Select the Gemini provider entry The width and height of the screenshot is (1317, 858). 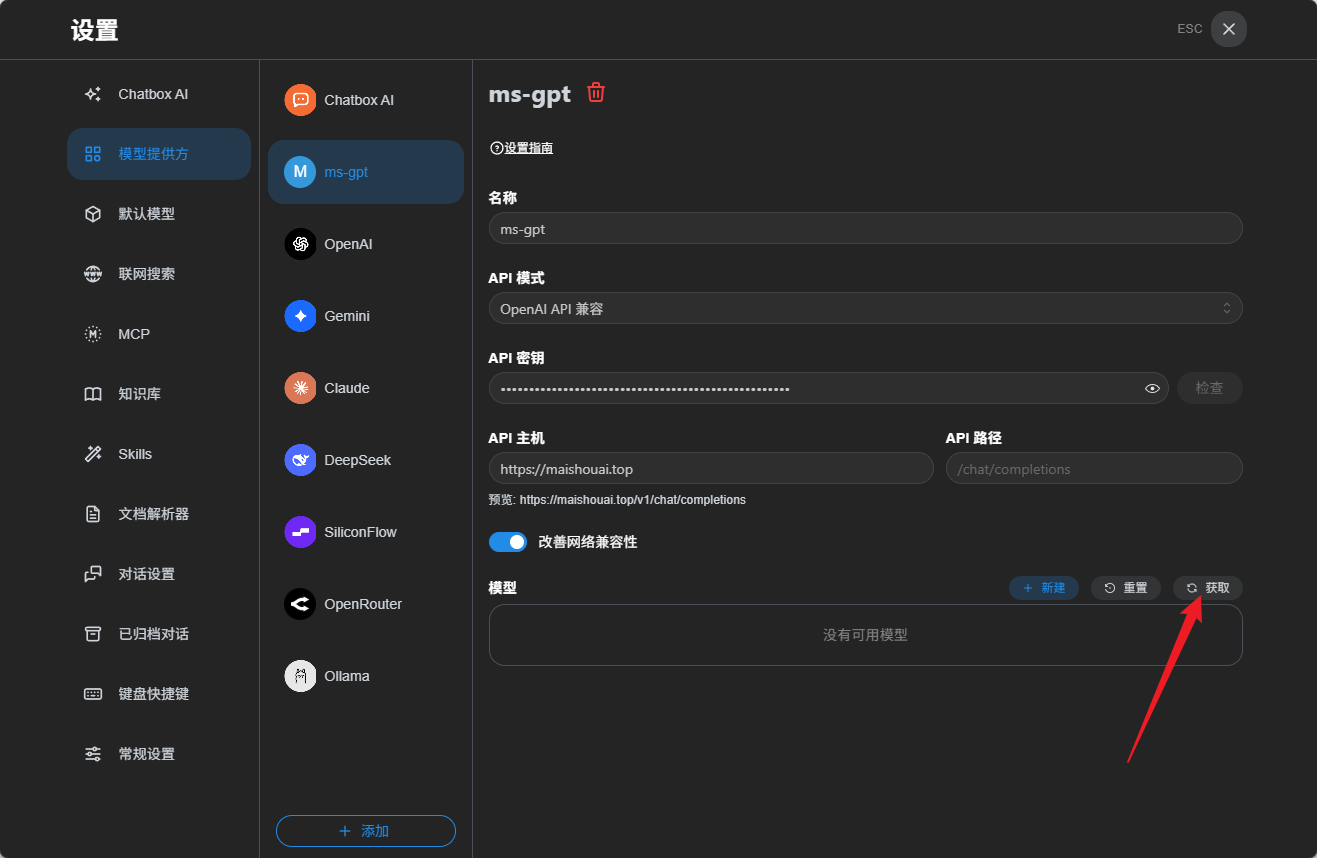point(366,316)
